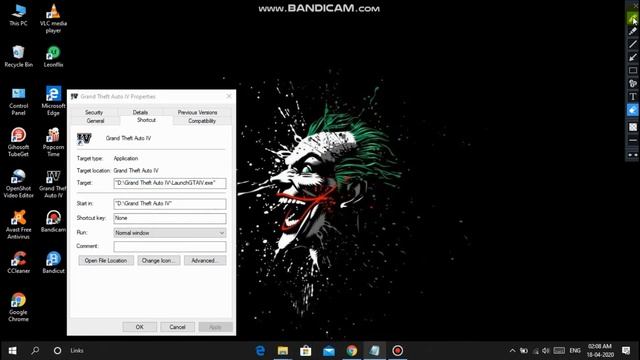Open the drawing color picker swatch
The height and width of the screenshot is (360, 640).
click(633, 127)
